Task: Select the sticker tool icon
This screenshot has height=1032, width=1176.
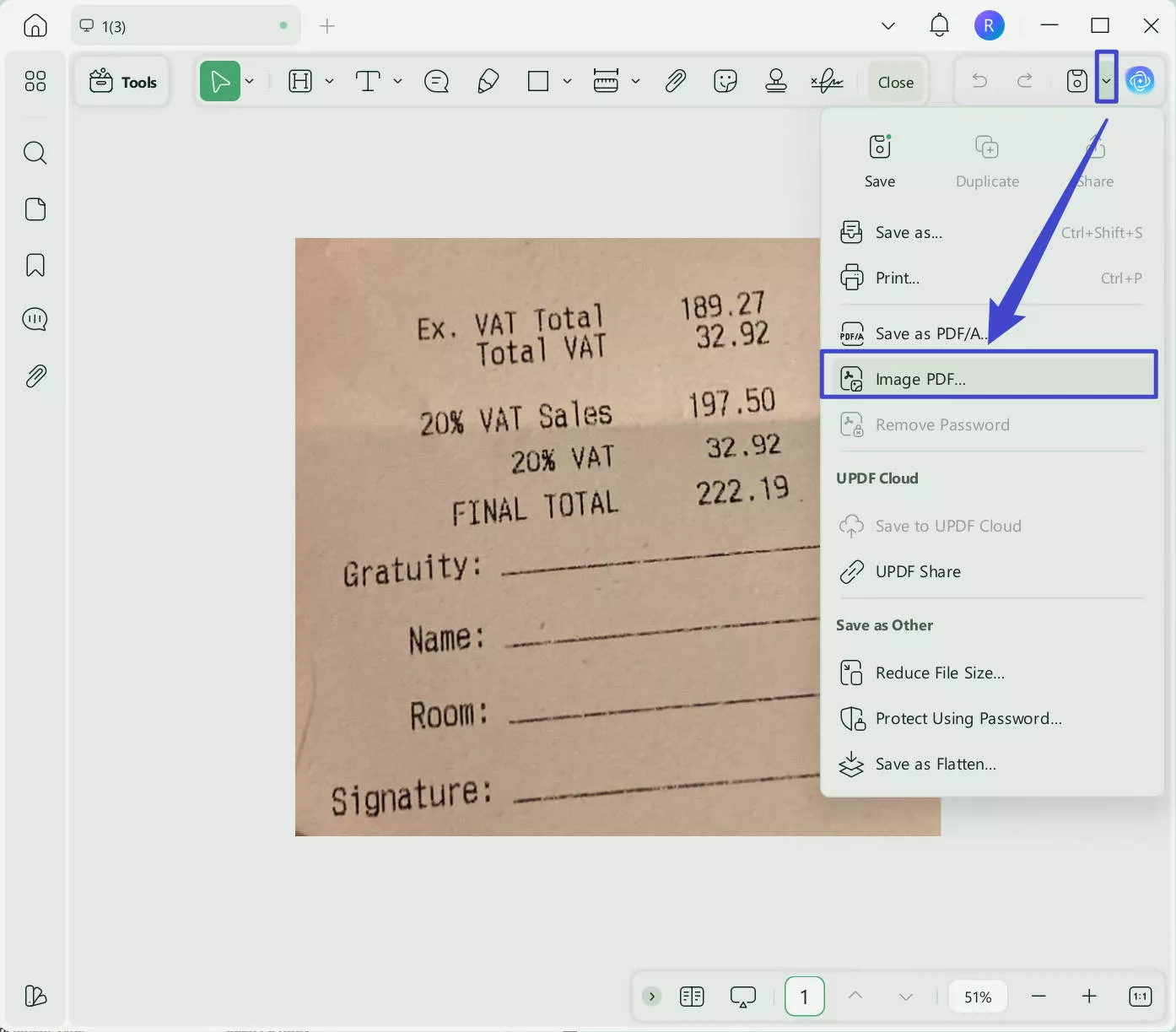Action: point(726,82)
